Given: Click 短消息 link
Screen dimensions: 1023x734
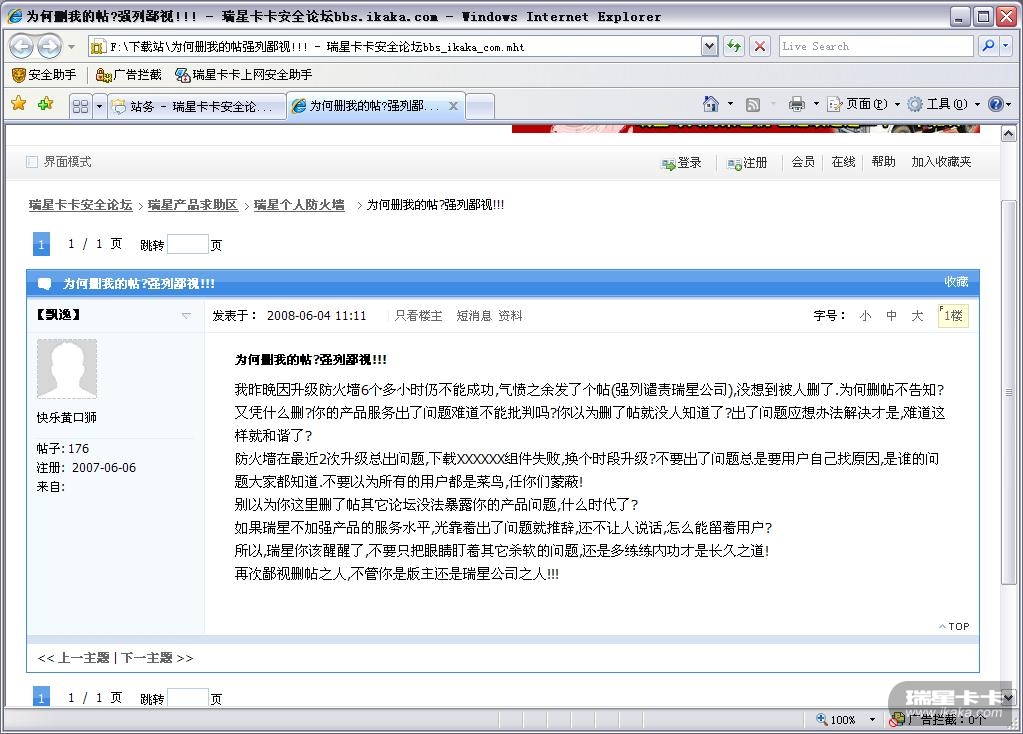Looking at the screenshot, I should (x=474, y=316).
